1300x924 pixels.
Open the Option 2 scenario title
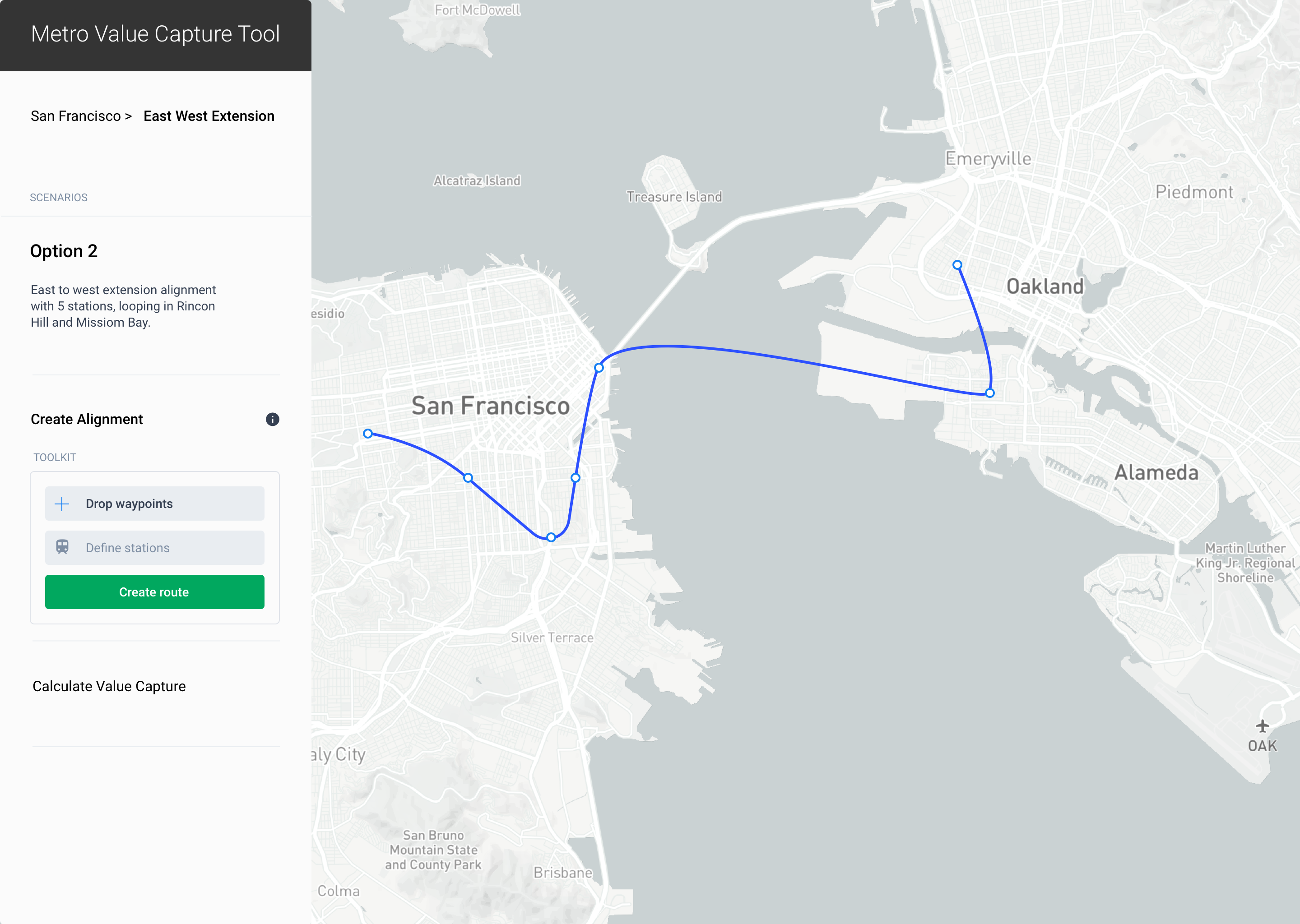coord(64,251)
